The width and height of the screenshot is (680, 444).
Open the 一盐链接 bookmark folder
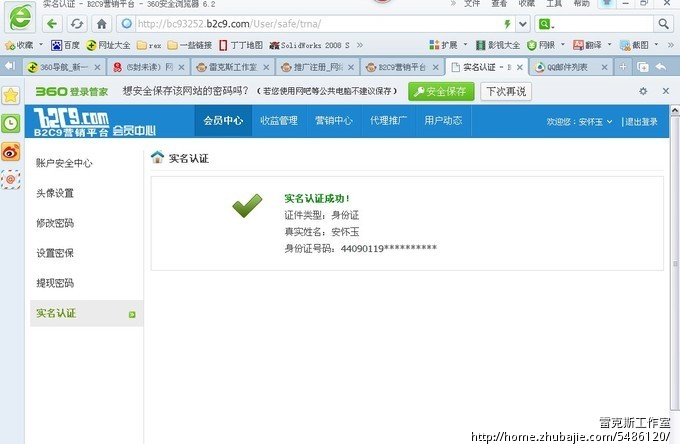point(190,45)
